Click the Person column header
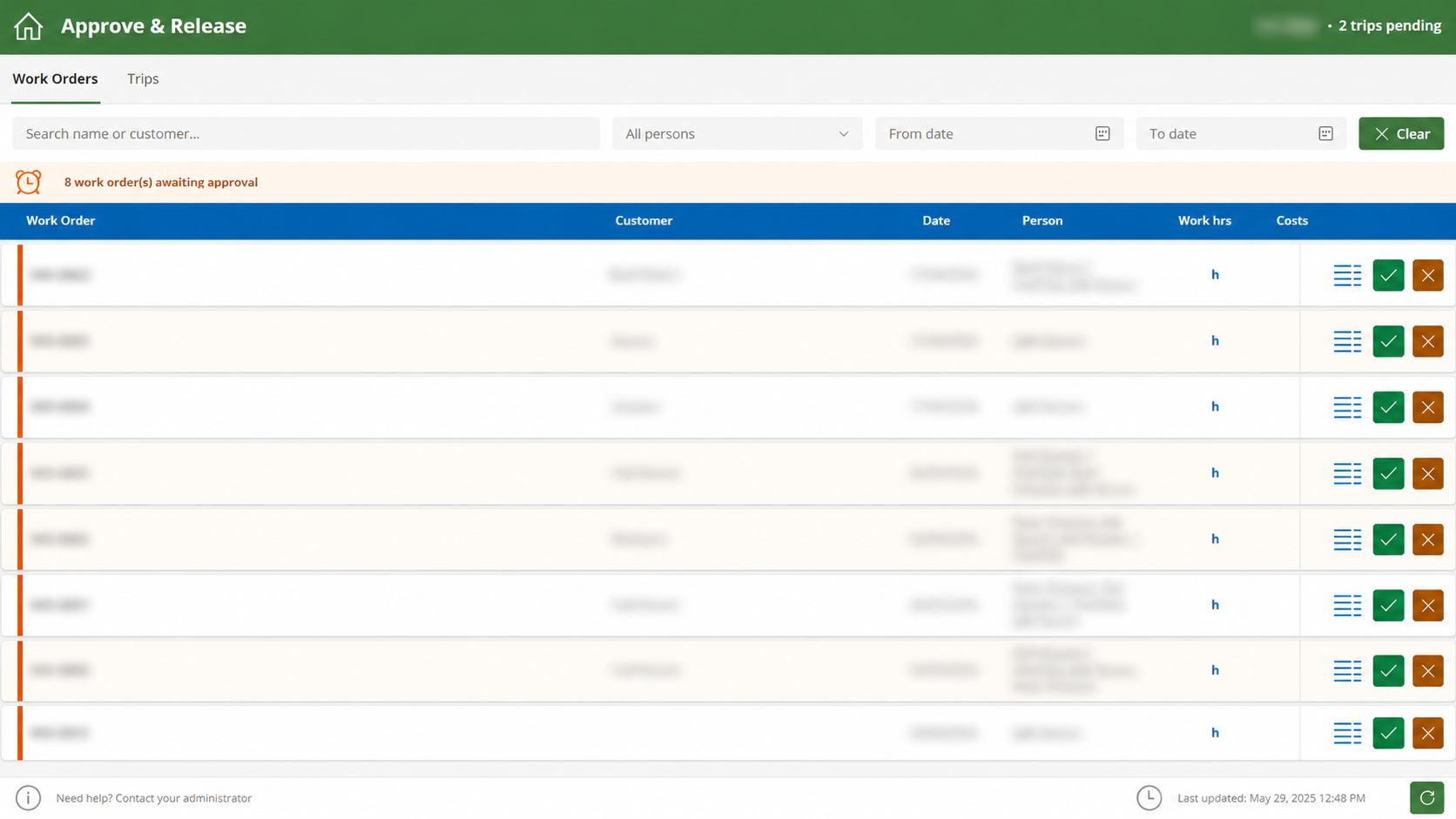Viewport: 1456px width, 819px height. pyautogui.click(x=1042, y=221)
